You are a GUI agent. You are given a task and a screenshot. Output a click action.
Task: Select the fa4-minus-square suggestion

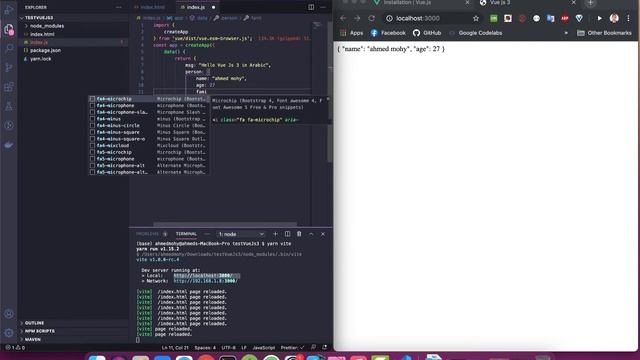149,132
